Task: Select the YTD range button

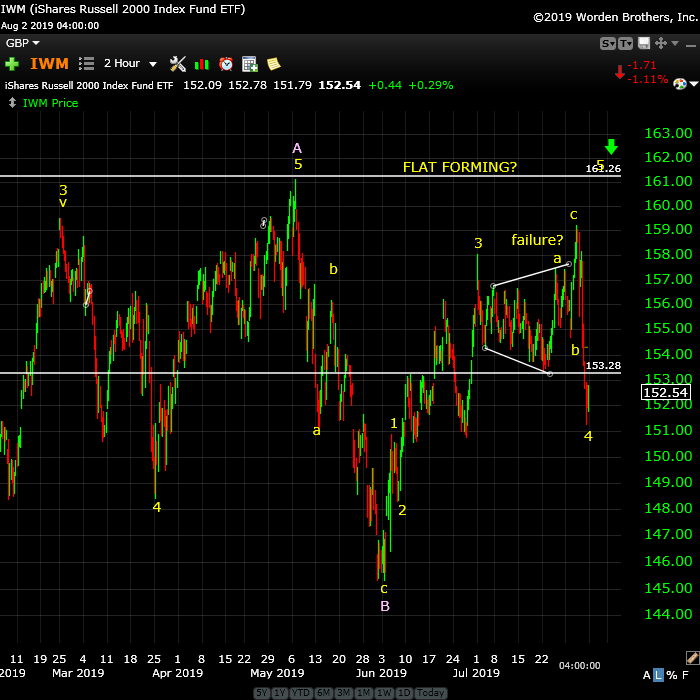Action: coord(300,692)
